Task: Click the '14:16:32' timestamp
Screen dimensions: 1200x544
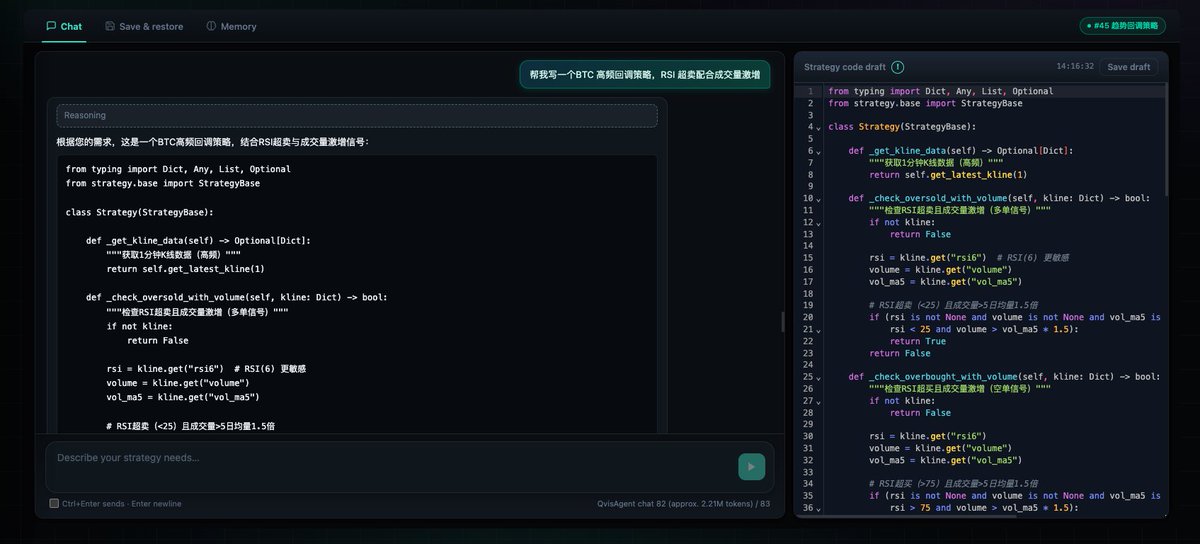Action: [x=1075, y=67]
